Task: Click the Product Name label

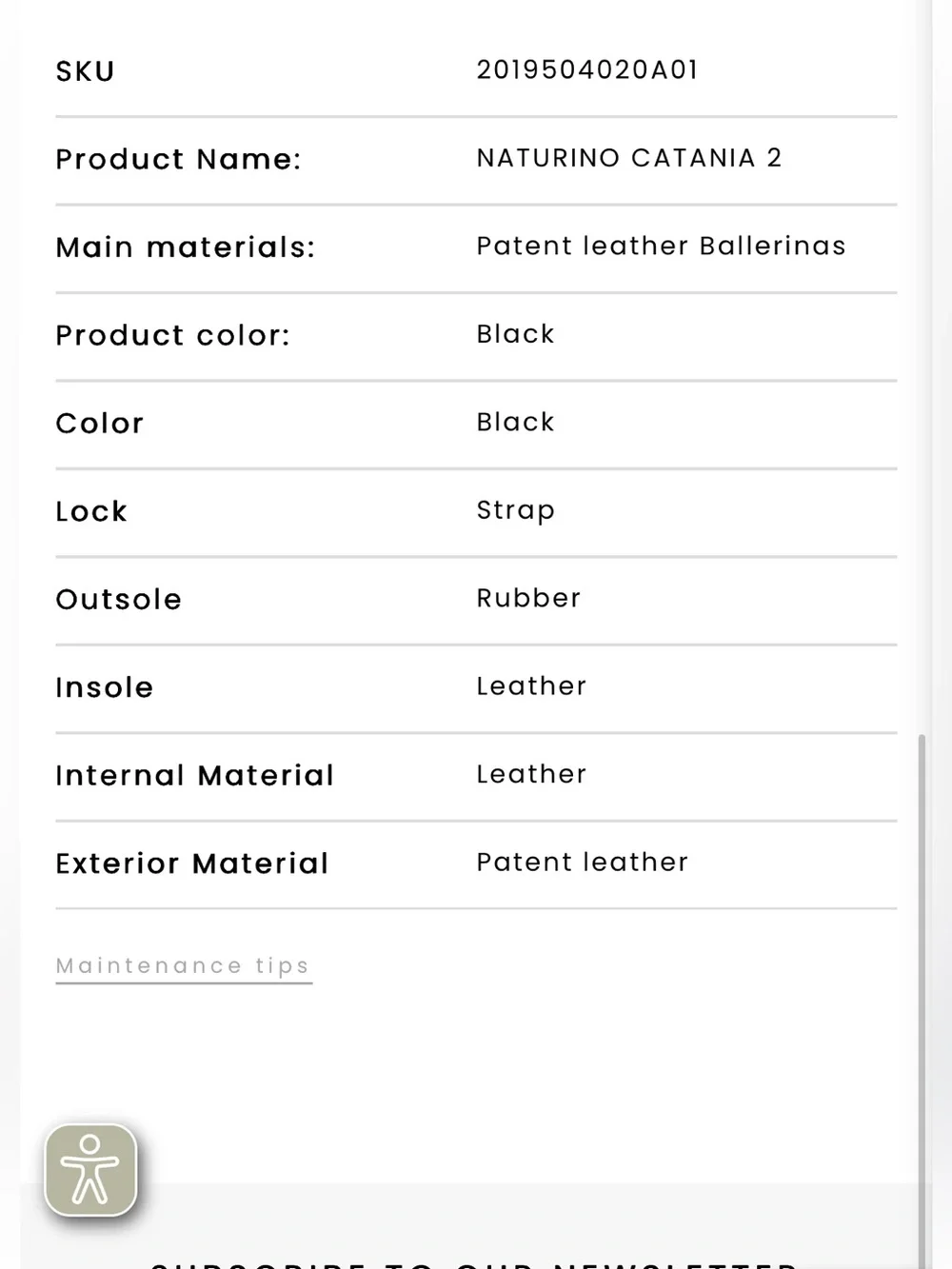Action: 178,159
